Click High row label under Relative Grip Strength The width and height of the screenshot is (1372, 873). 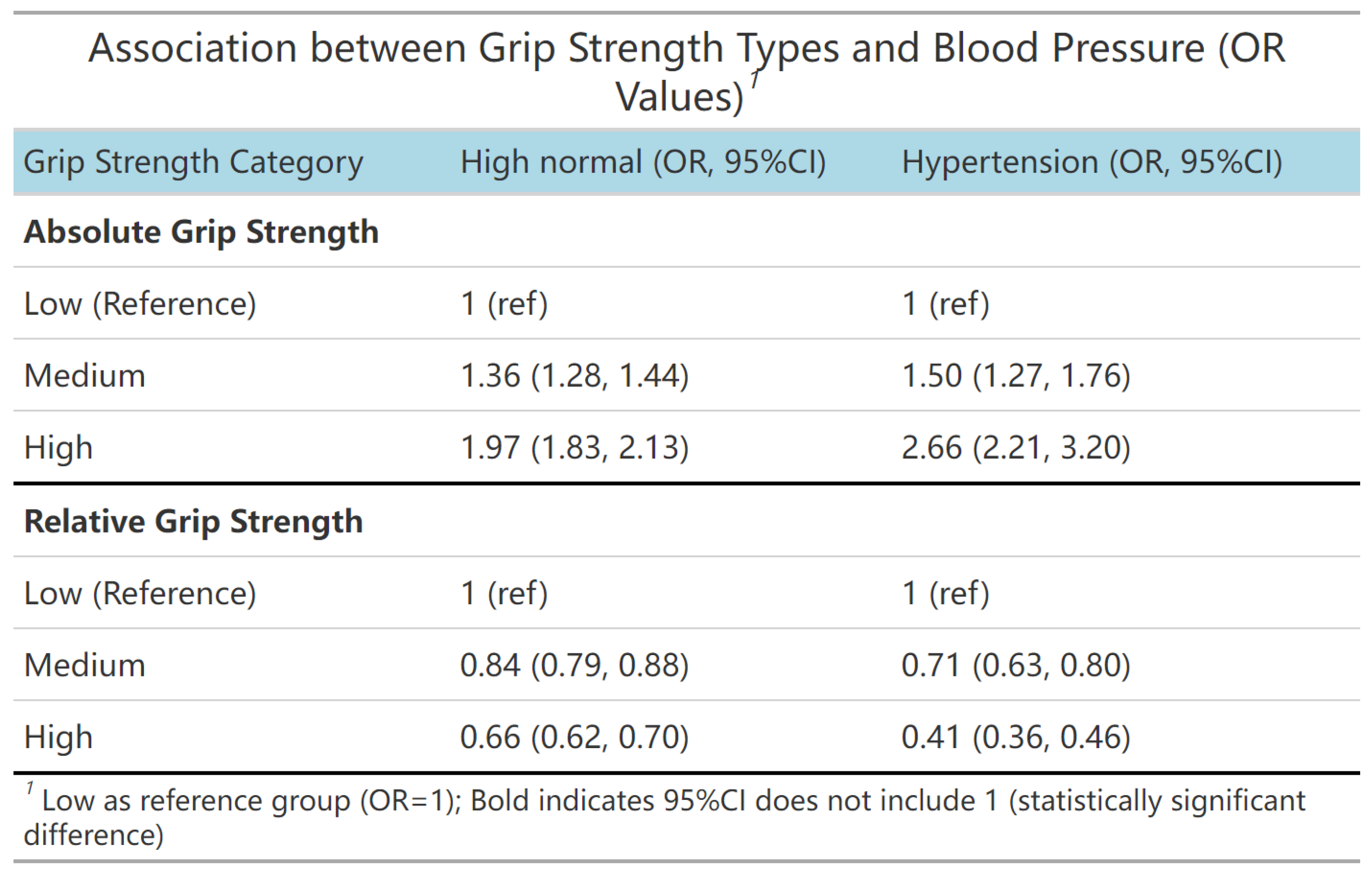[58, 737]
